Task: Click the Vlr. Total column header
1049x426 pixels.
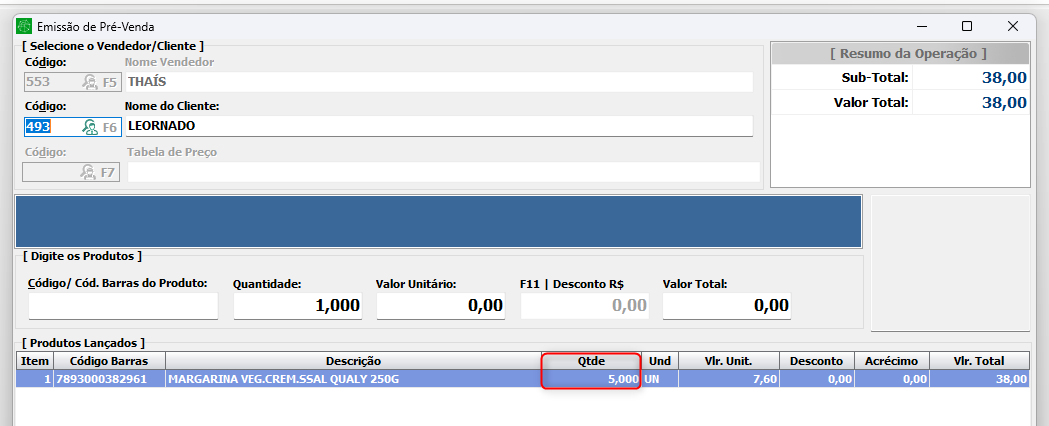Action: (x=979, y=360)
